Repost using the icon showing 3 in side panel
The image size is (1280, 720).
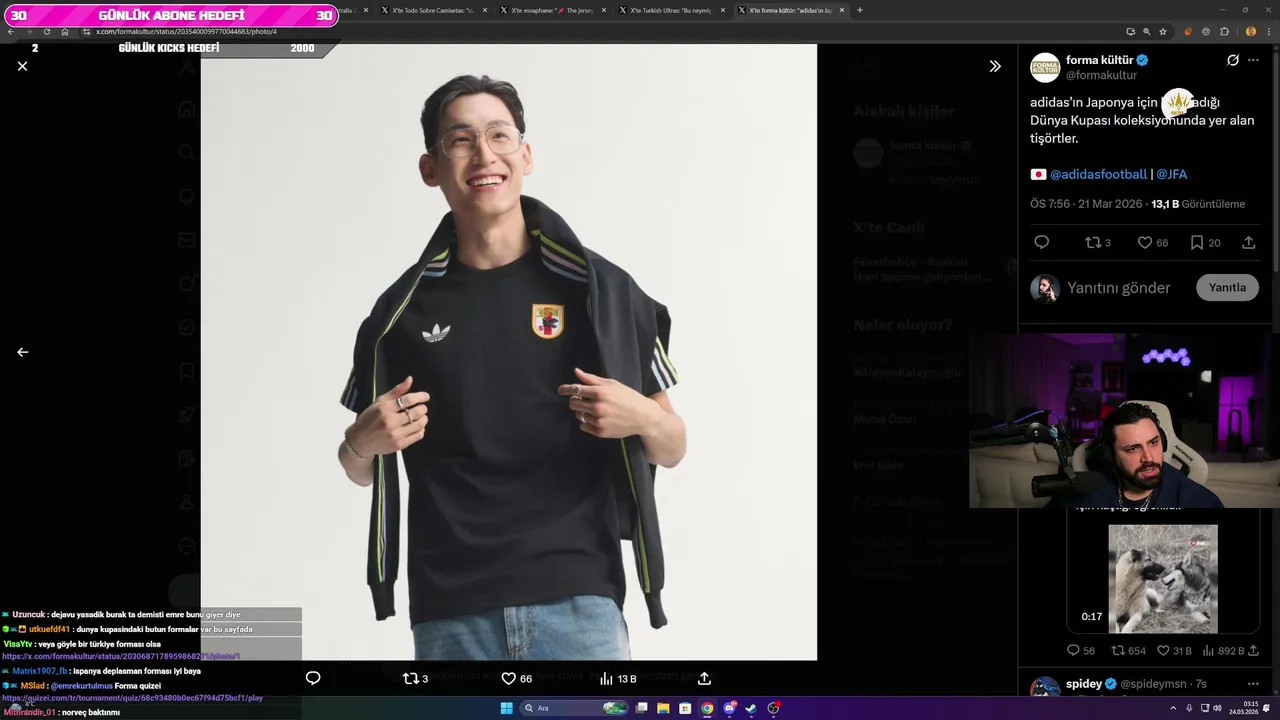1098,242
